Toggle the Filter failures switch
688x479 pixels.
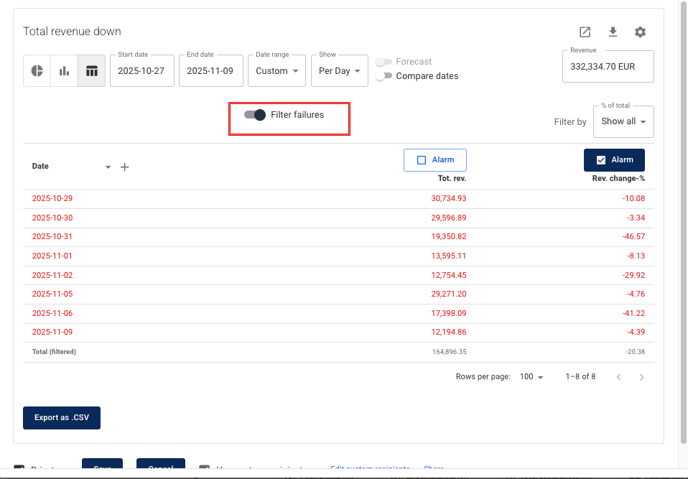(x=255, y=115)
